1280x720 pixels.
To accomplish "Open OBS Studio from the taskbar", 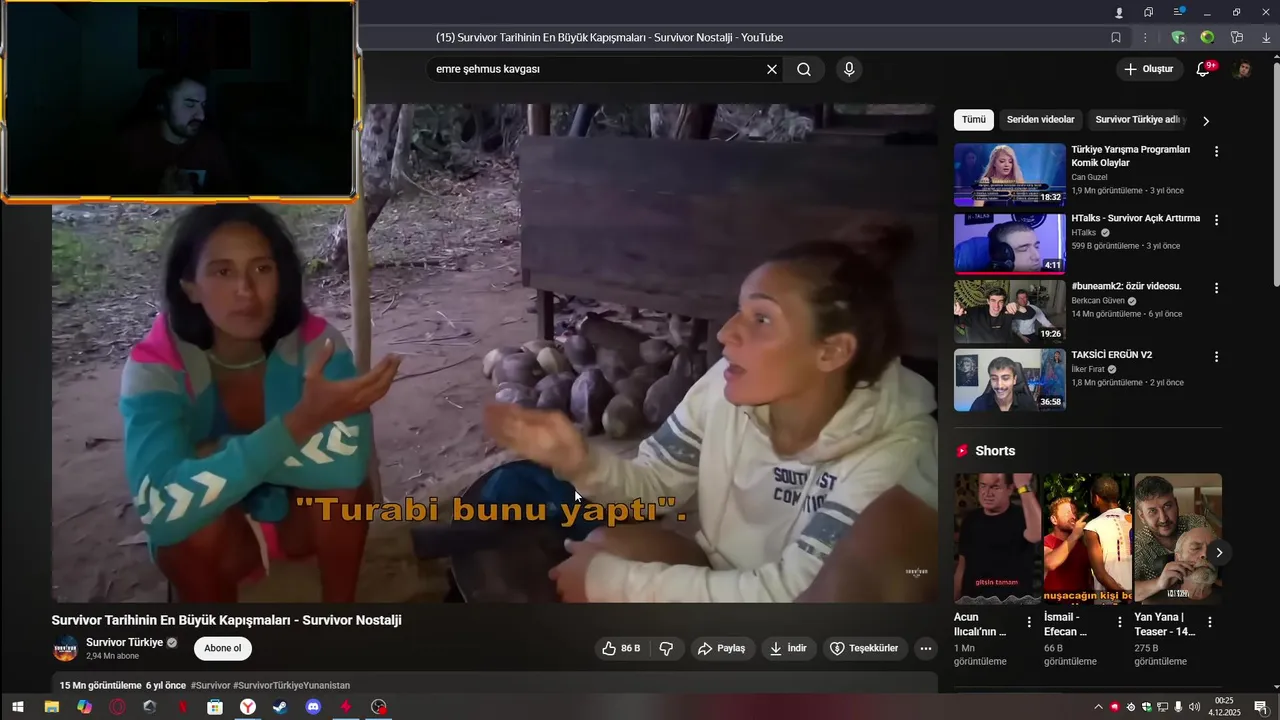I will [x=378, y=707].
